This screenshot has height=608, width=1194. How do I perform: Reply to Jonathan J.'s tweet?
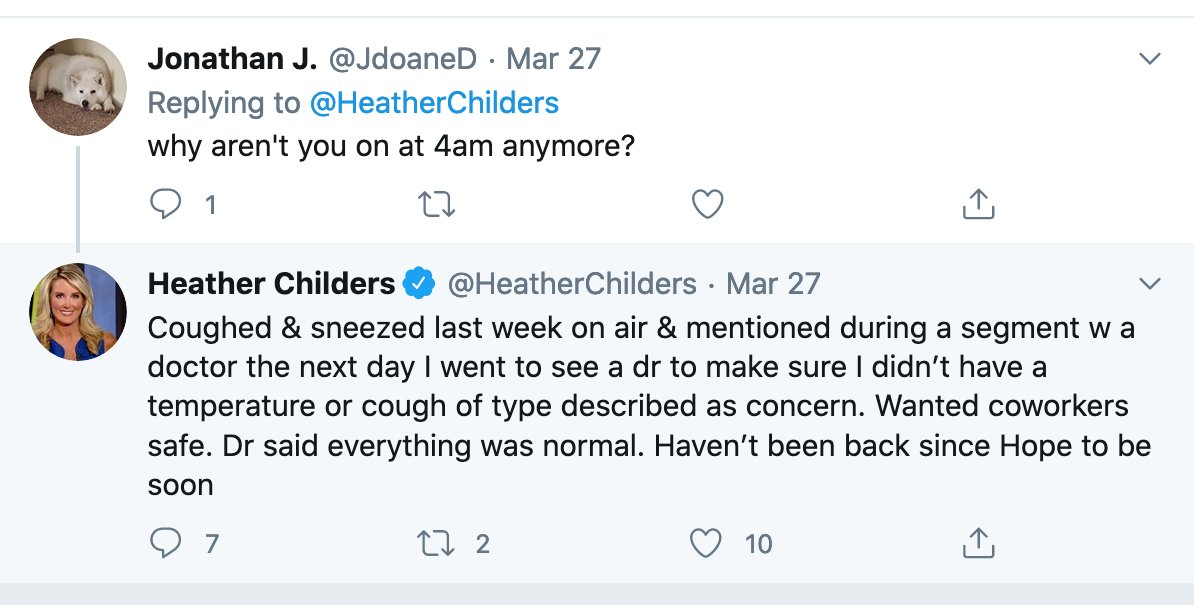[166, 204]
